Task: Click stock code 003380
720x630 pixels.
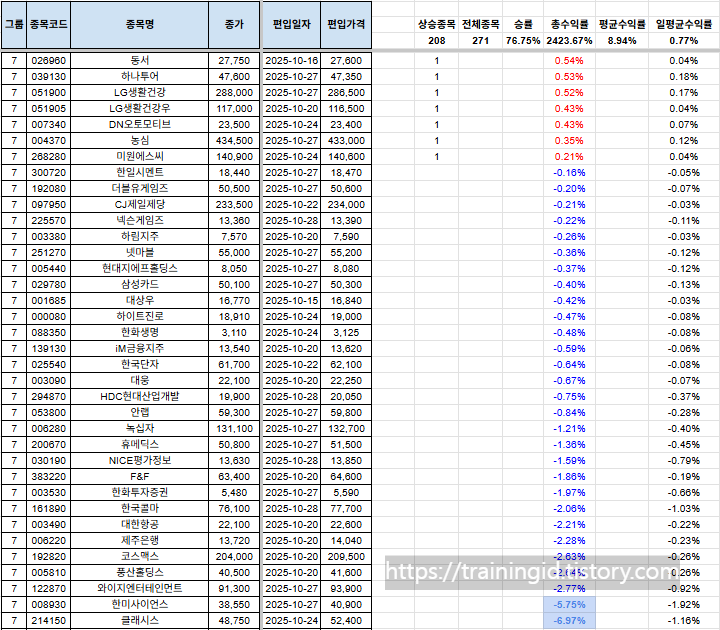Action: pos(49,237)
